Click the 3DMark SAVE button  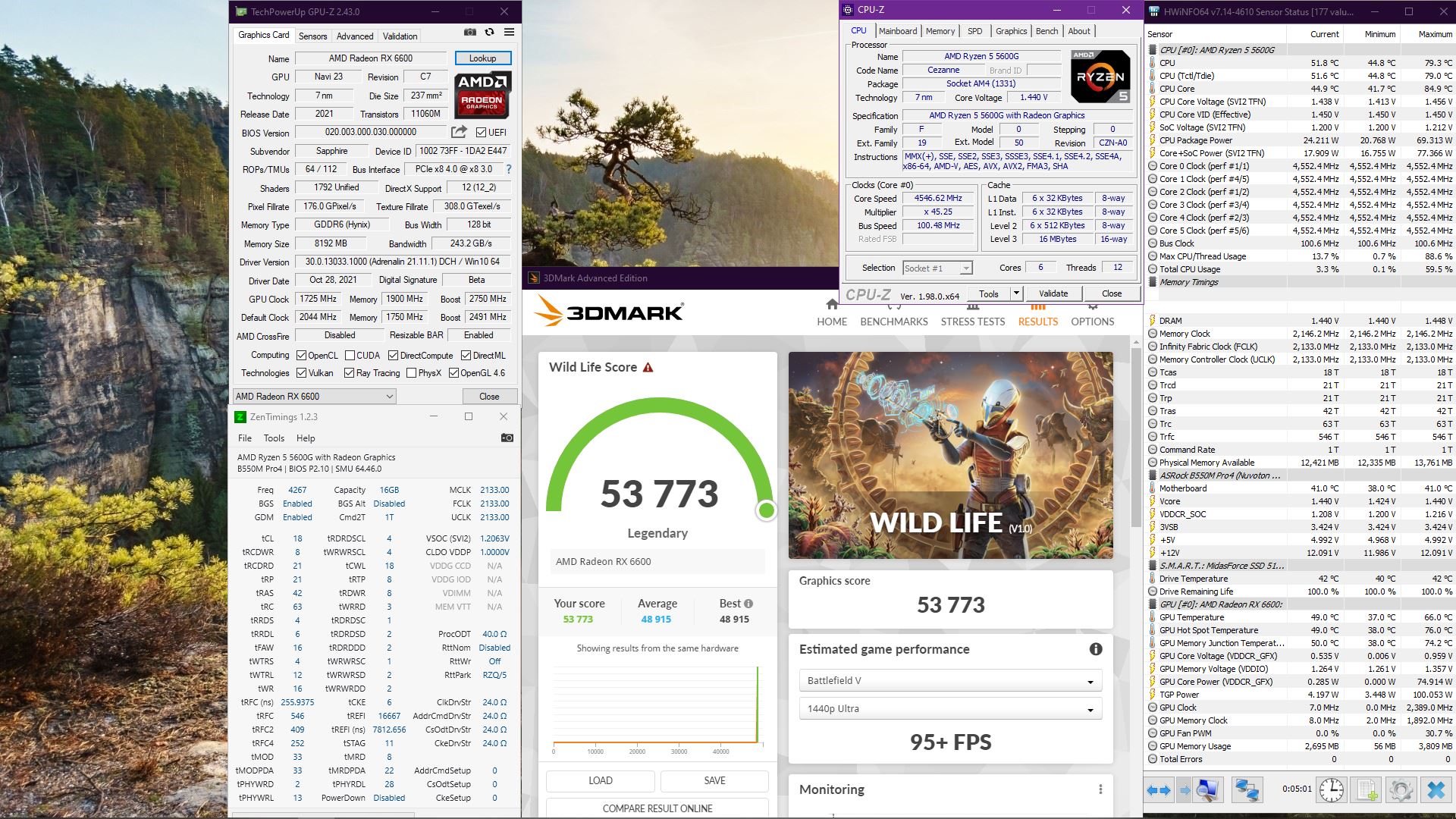pyautogui.click(x=714, y=780)
